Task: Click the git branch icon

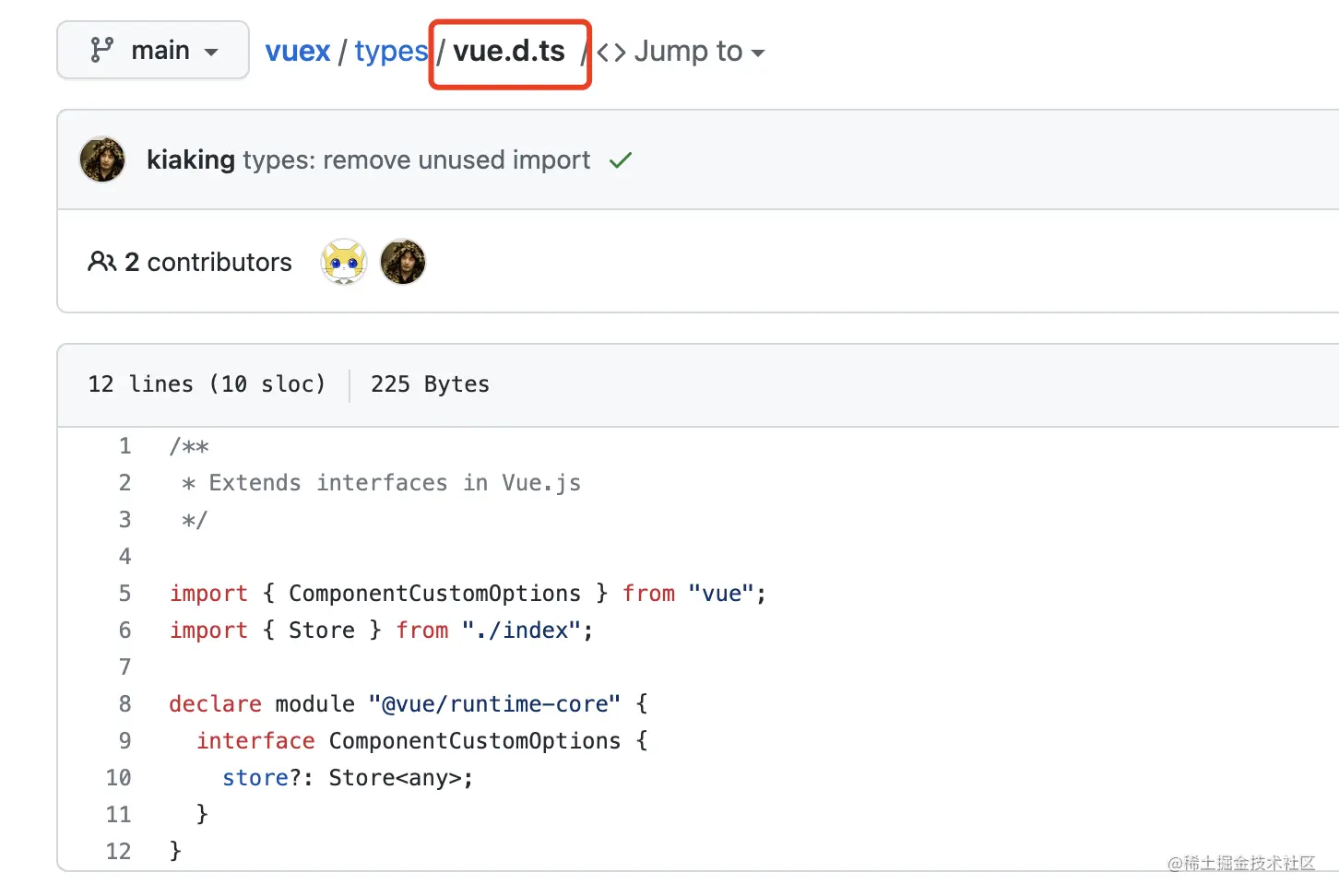Action: [x=101, y=50]
